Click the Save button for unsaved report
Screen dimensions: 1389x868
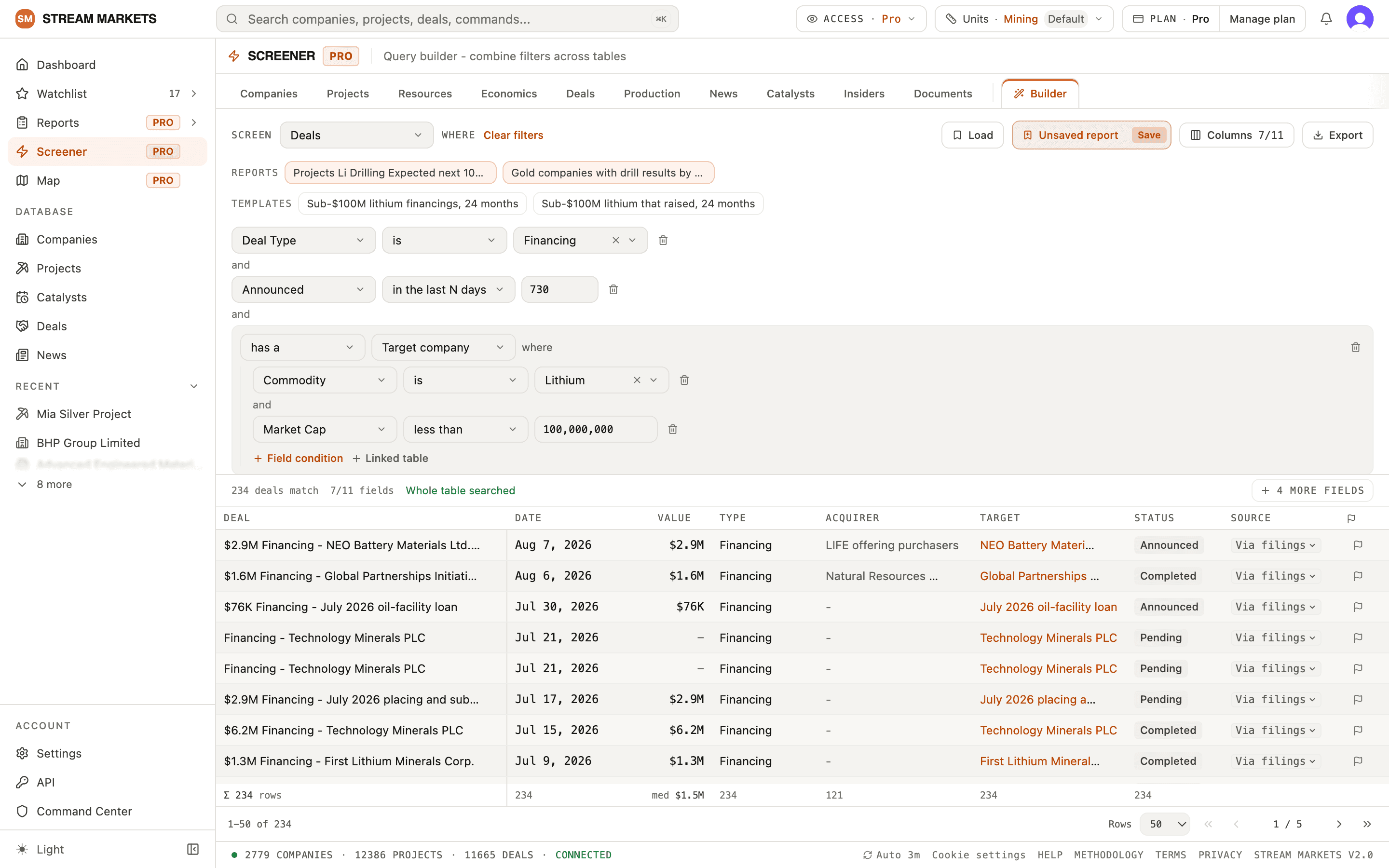[1148, 135]
